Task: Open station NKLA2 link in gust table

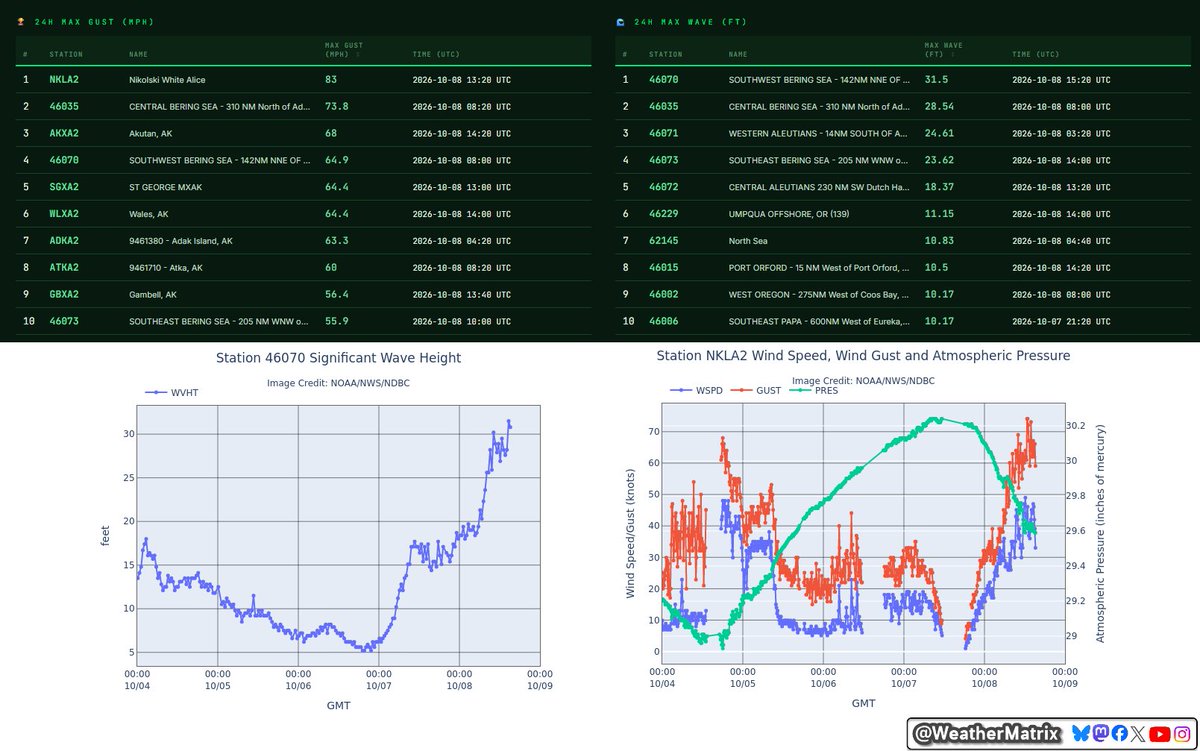Action: pos(64,79)
